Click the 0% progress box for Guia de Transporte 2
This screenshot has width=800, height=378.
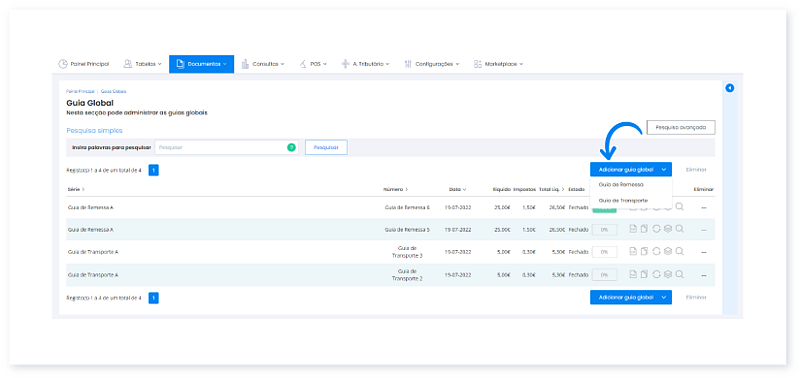coord(604,274)
